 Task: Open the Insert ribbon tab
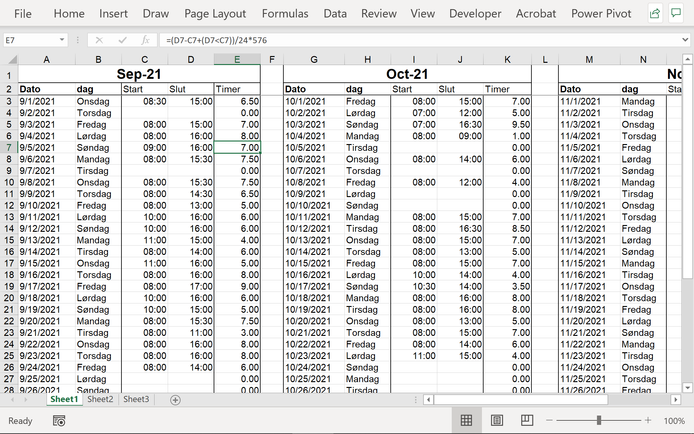point(113,14)
